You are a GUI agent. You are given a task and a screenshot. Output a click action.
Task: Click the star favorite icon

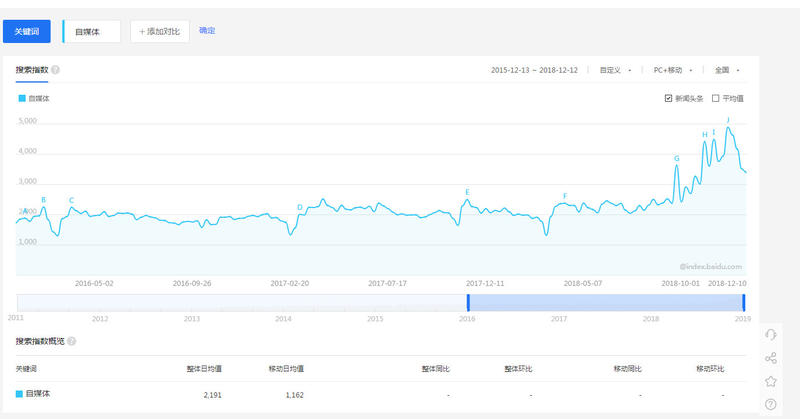pos(770,381)
